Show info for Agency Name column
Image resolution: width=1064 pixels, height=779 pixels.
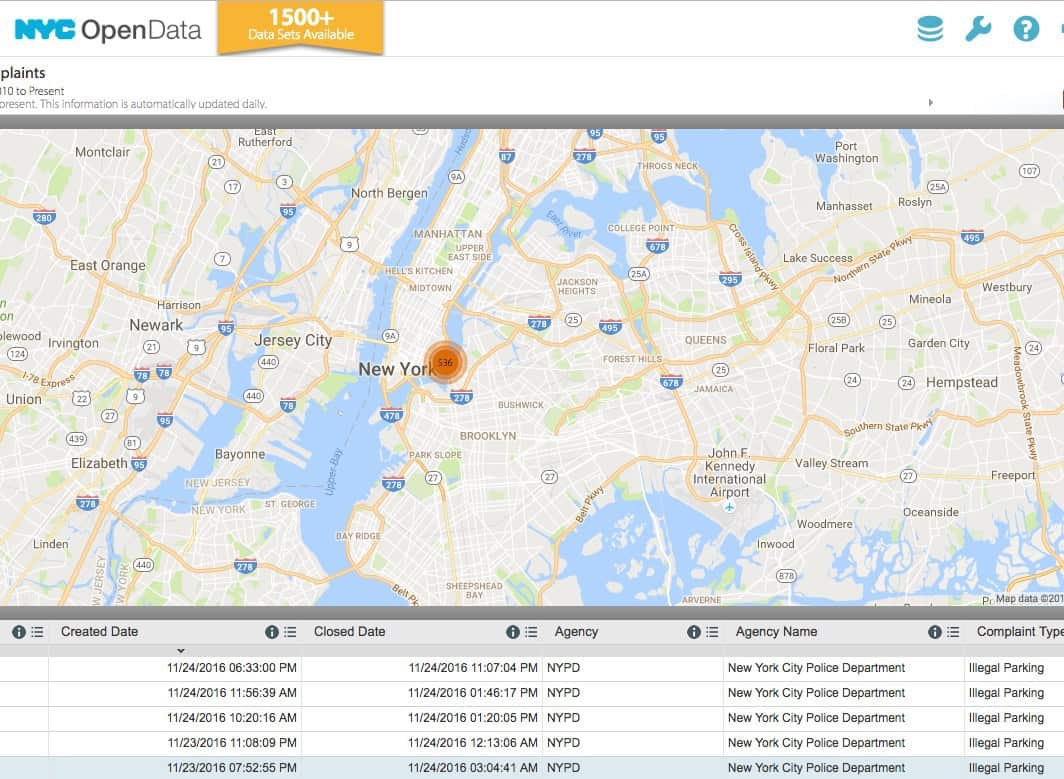(934, 632)
